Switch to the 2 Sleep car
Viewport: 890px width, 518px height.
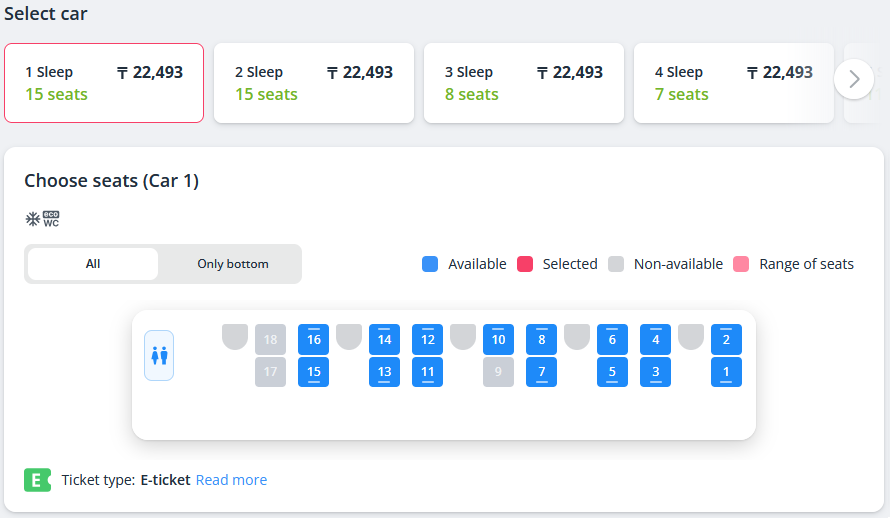[314, 83]
